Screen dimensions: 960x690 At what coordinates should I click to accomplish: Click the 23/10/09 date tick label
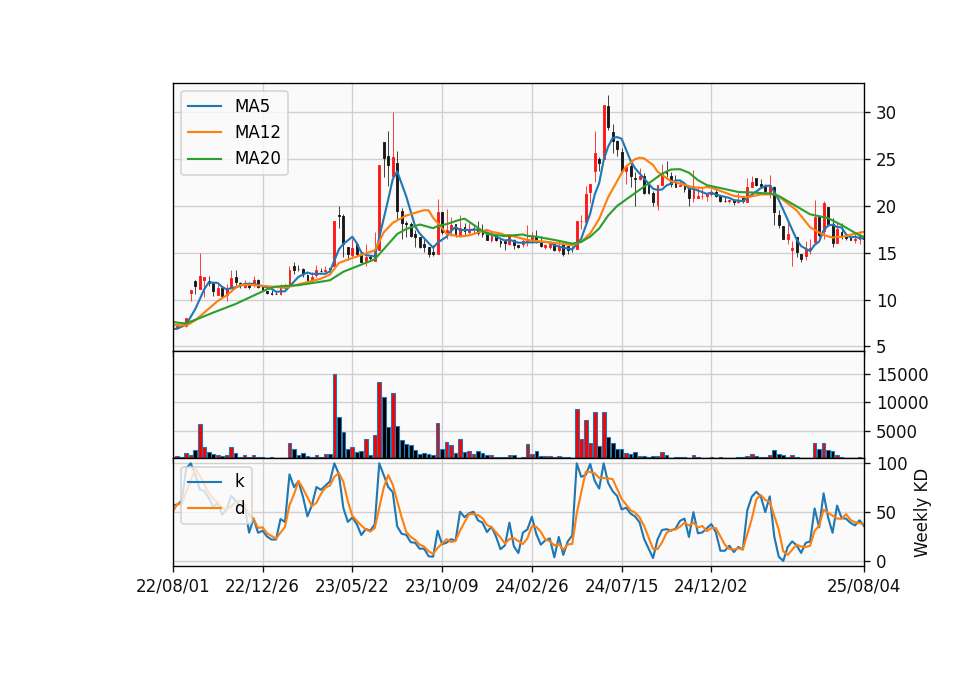441,586
